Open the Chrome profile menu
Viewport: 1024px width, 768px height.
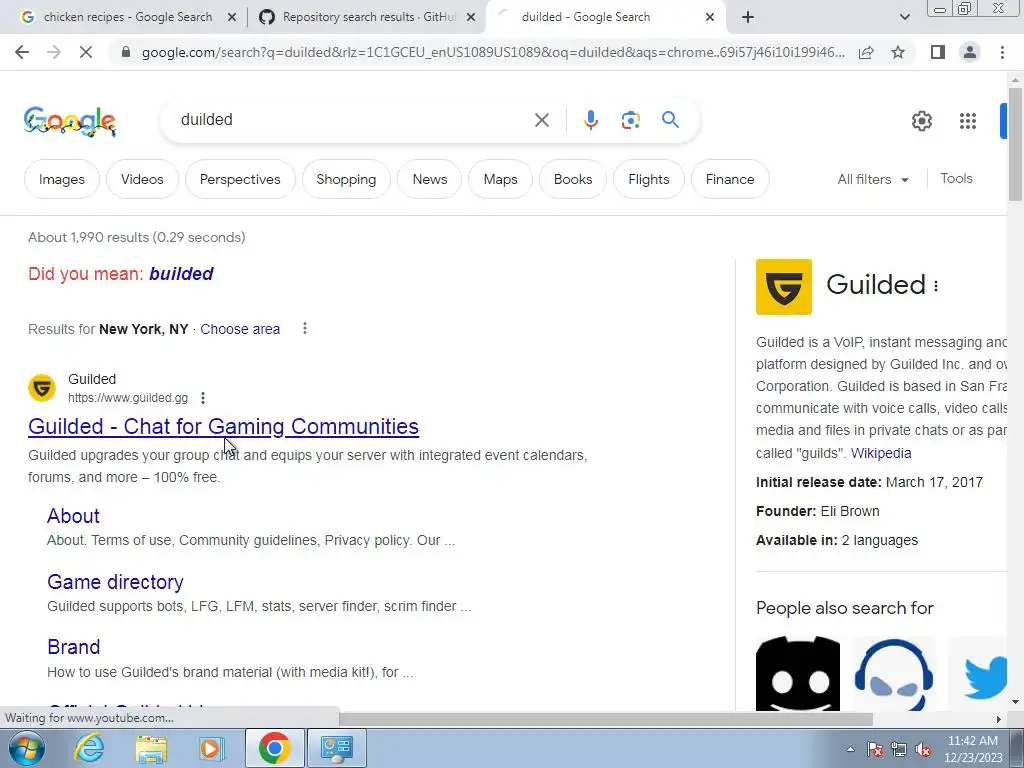click(970, 52)
